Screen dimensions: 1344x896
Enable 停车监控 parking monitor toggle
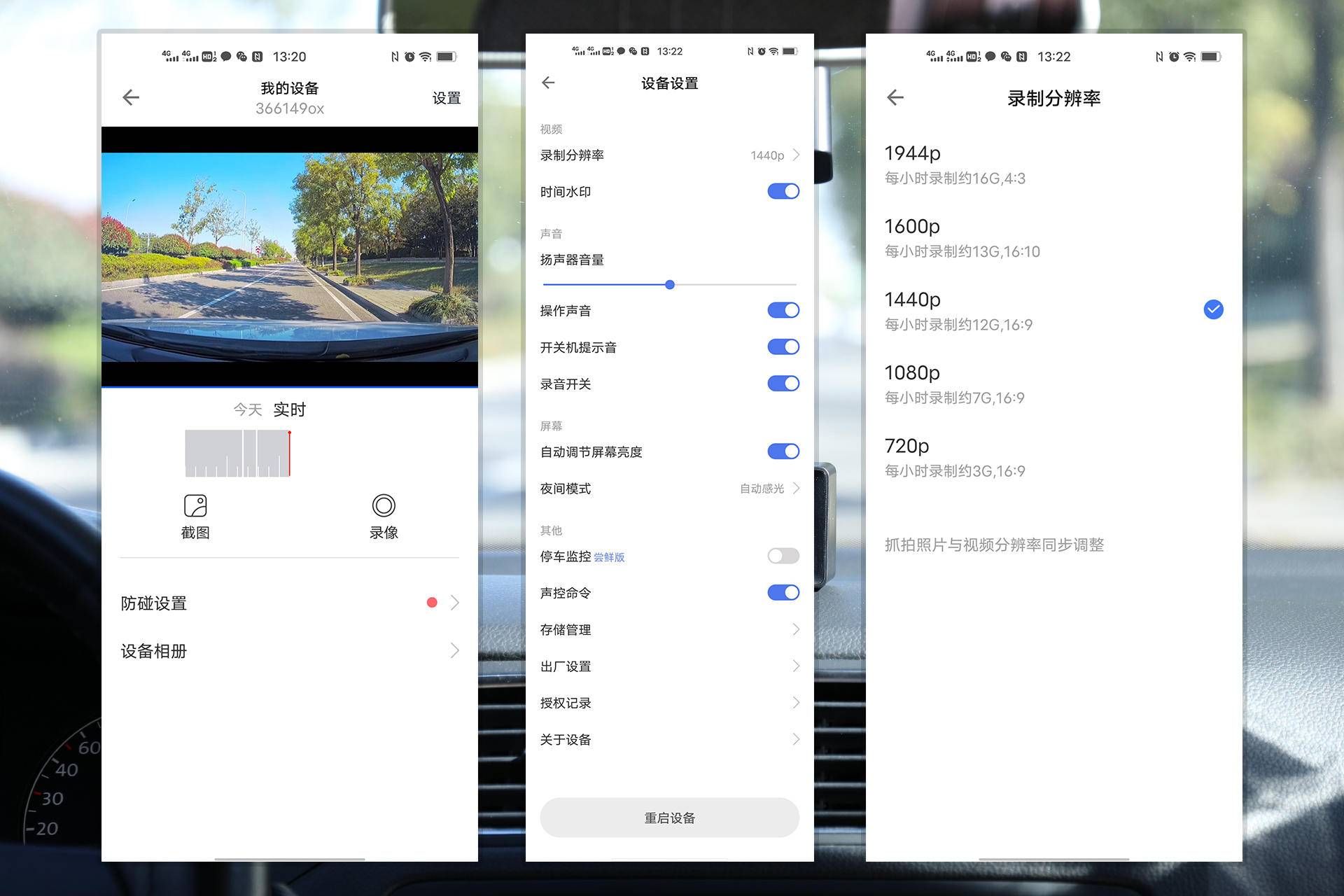click(x=783, y=556)
